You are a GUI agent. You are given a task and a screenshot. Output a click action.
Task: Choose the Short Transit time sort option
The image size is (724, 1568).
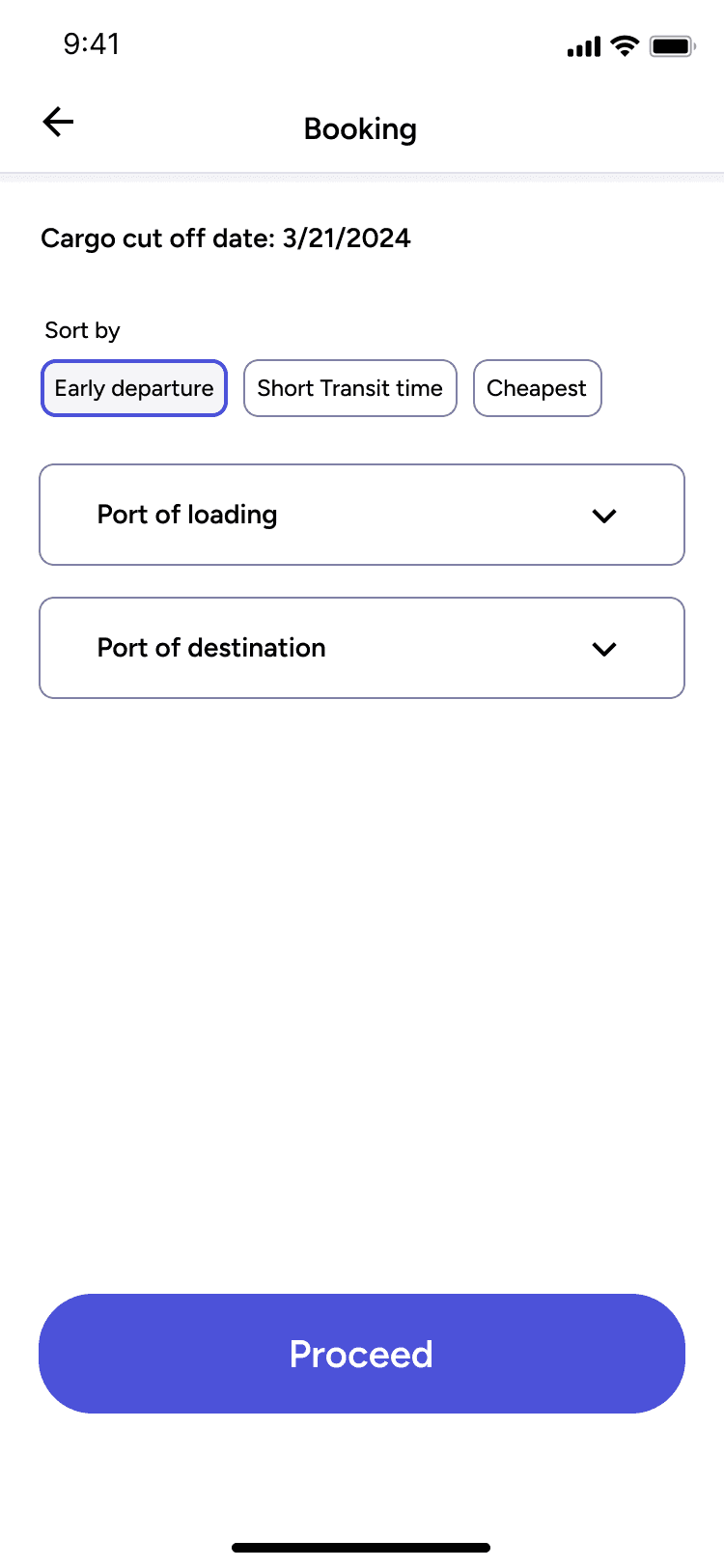pos(350,388)
